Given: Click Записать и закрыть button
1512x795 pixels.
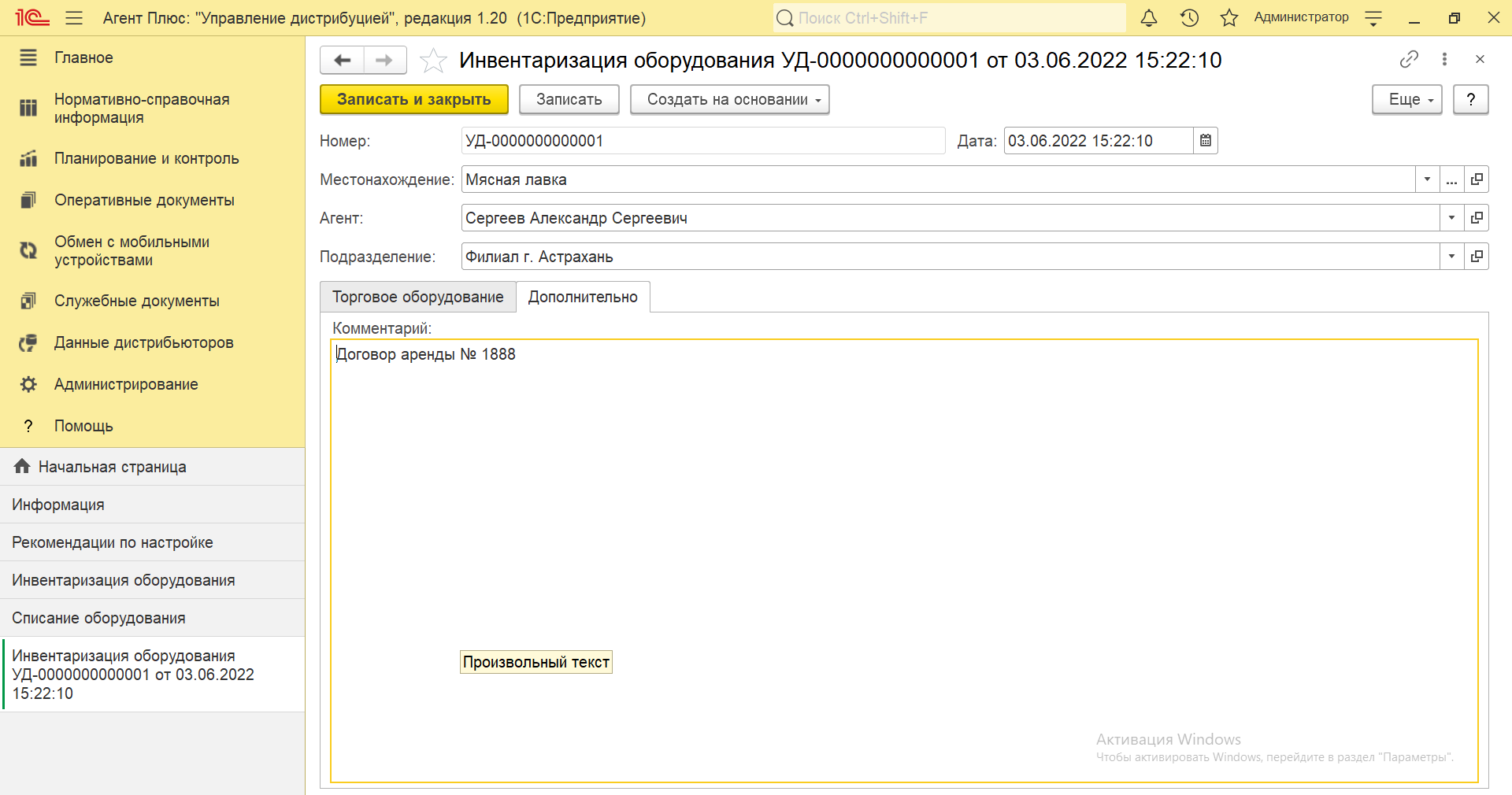Looking at the screenshot, I should tap(413, 100).
